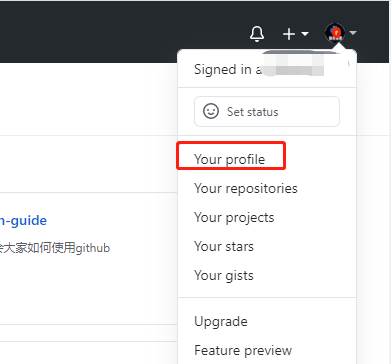
Task: Open Your projects from menu
Action: 234,218
